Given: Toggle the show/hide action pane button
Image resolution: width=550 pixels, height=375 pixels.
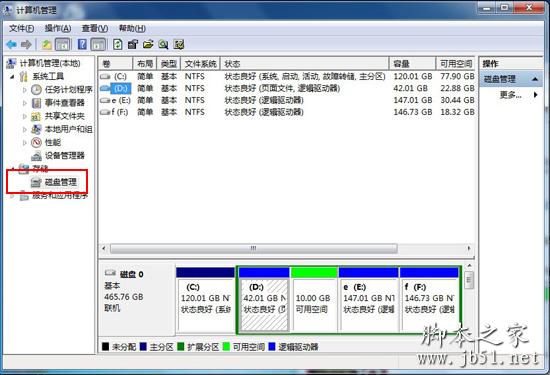Looking at the screenshot, I should pyautogui.click(x=98, y=45).
